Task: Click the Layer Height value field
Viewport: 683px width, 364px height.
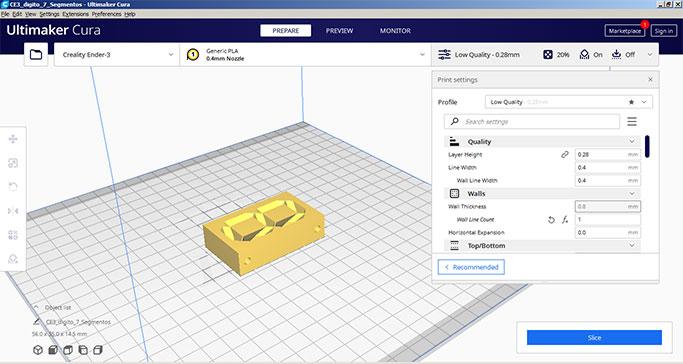Action: pyautogui.click(x=608, y=155)
